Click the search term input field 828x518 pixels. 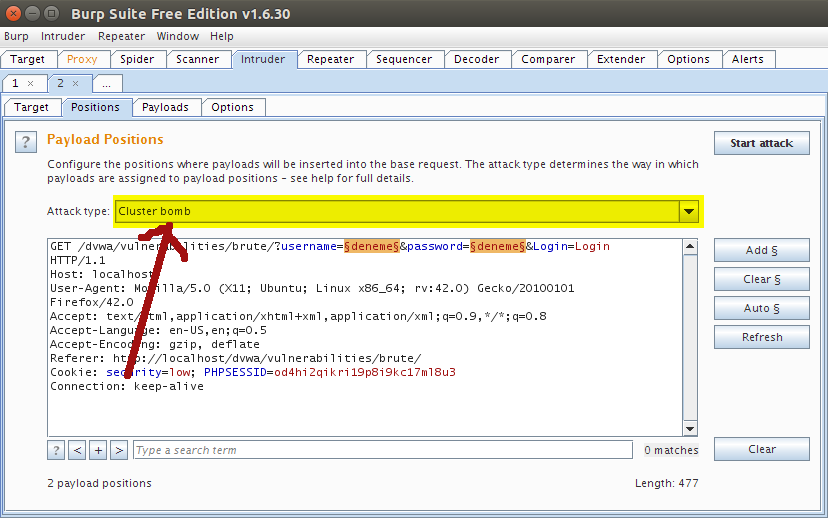click(x=383, y=450)
